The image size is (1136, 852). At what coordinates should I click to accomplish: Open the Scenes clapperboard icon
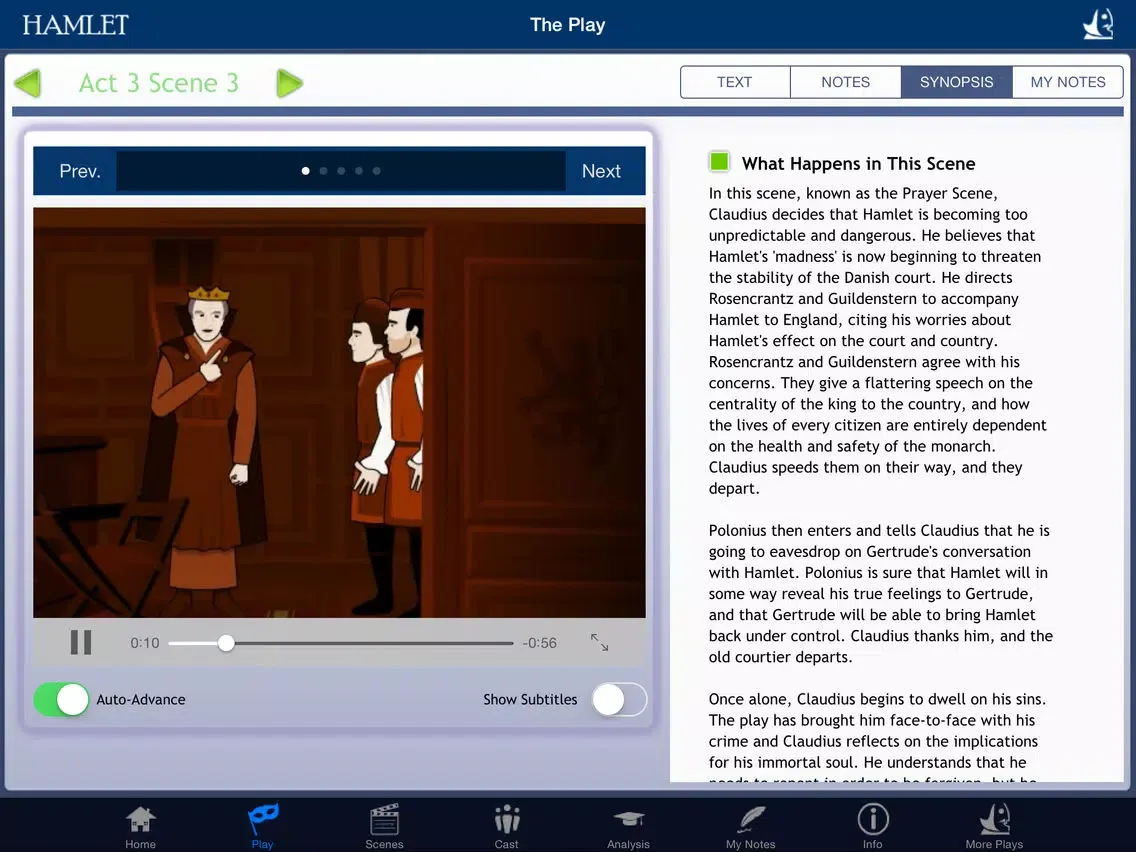coord(384,826)
